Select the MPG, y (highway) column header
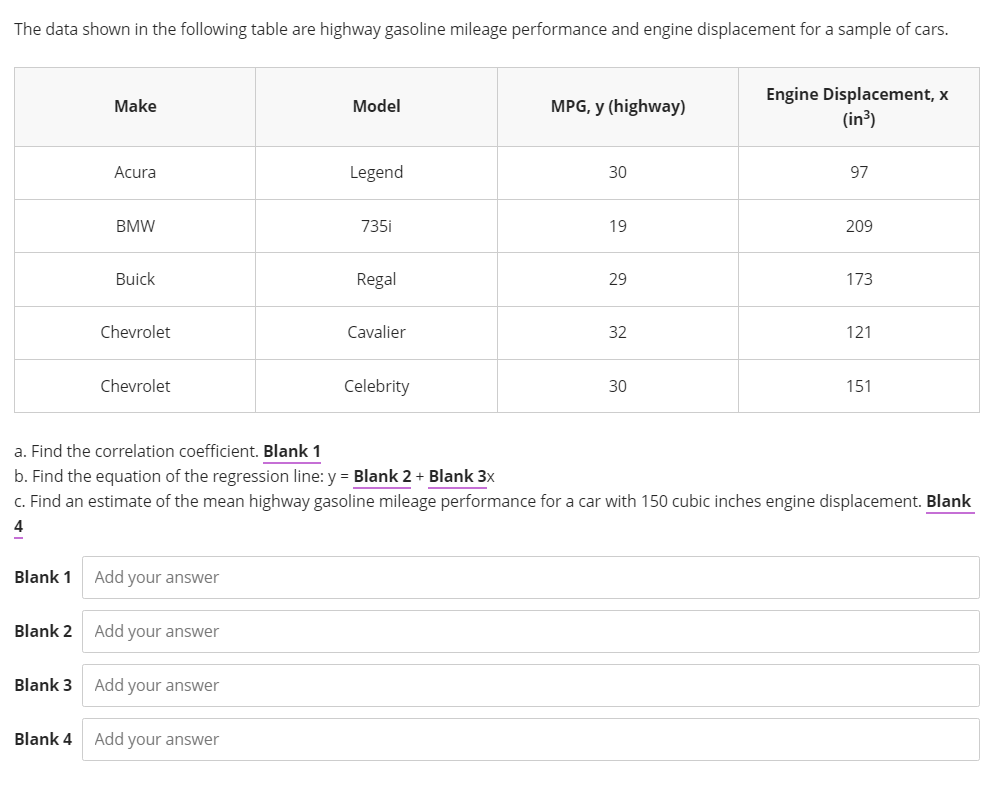The height and width of the screenshot is (787, 993). click(x=617, y=106)
